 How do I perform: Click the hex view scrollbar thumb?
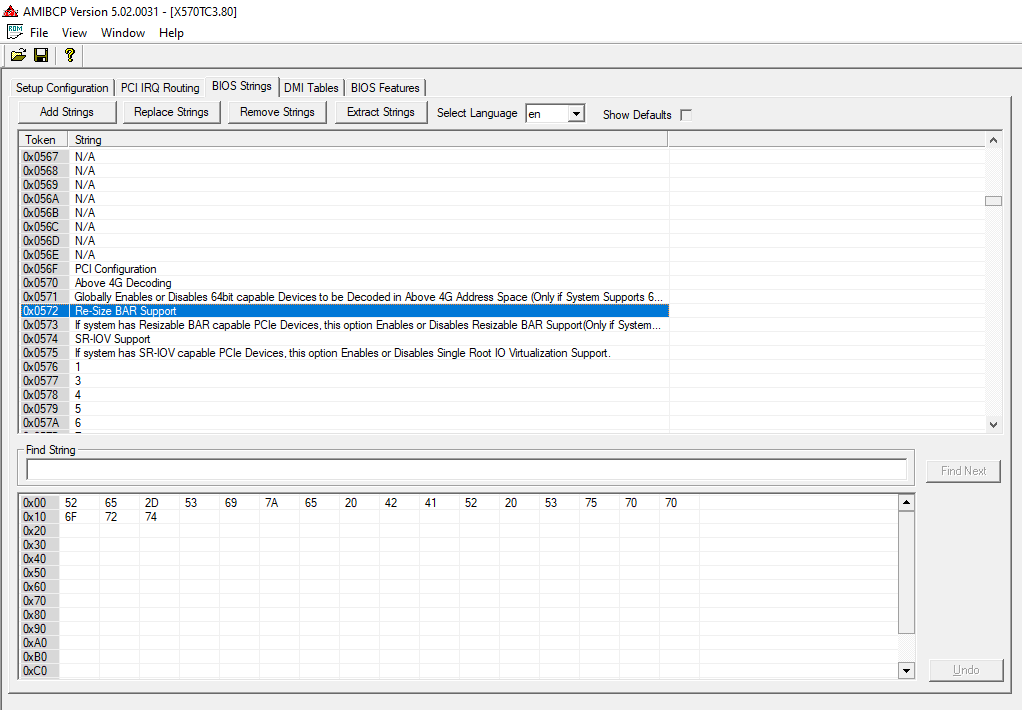pos(906,572)
